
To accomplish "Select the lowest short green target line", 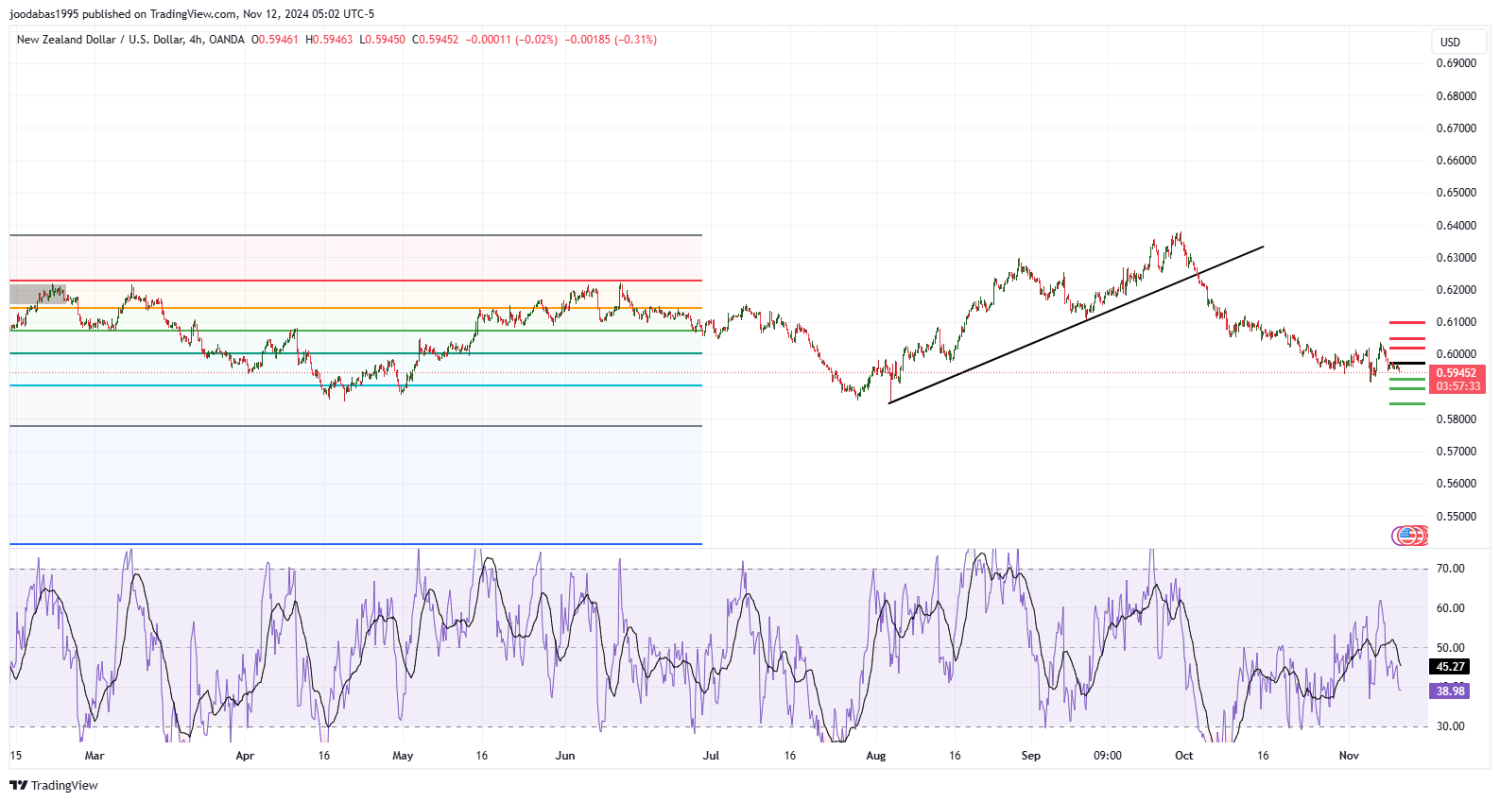I will 1407,403.
